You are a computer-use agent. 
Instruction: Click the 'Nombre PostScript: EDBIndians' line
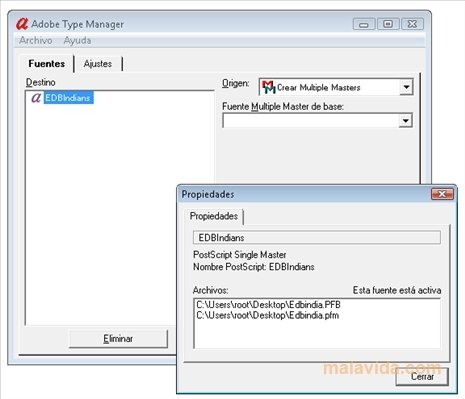254,267
